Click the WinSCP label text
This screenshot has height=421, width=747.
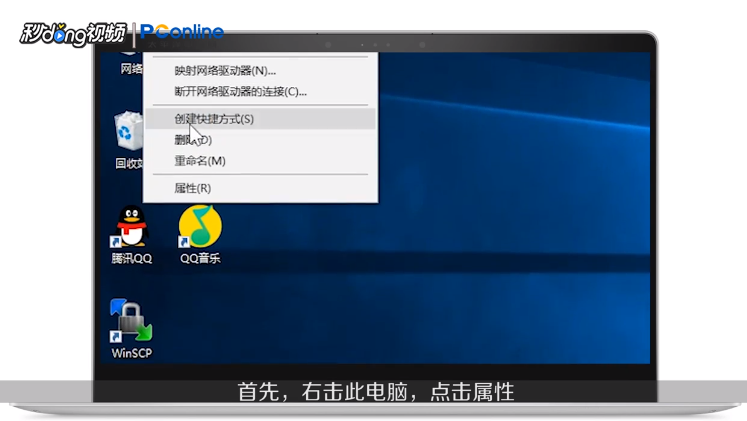[x=131, y=353]
